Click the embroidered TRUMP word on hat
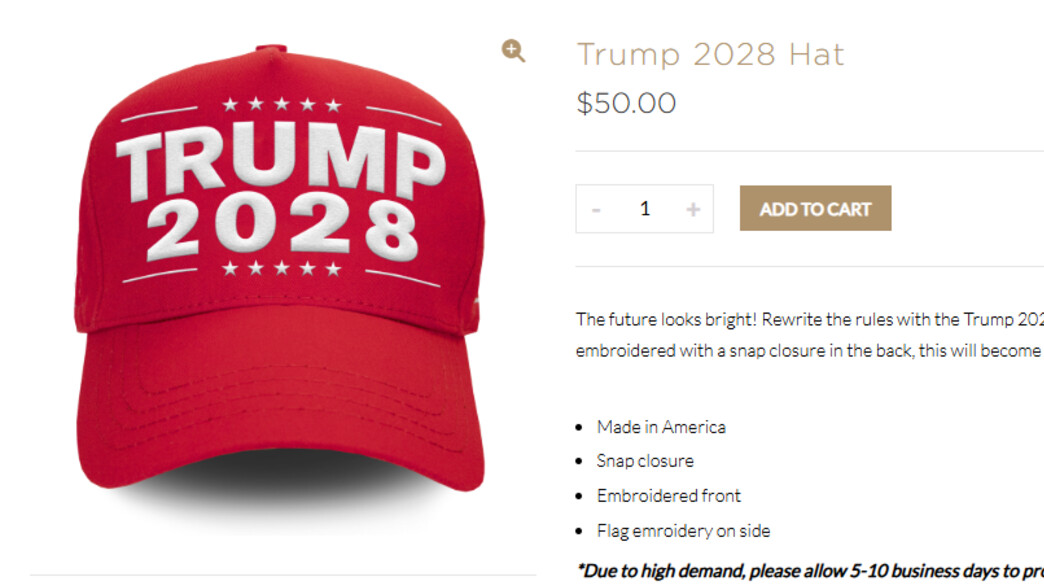 coord(282,160)
